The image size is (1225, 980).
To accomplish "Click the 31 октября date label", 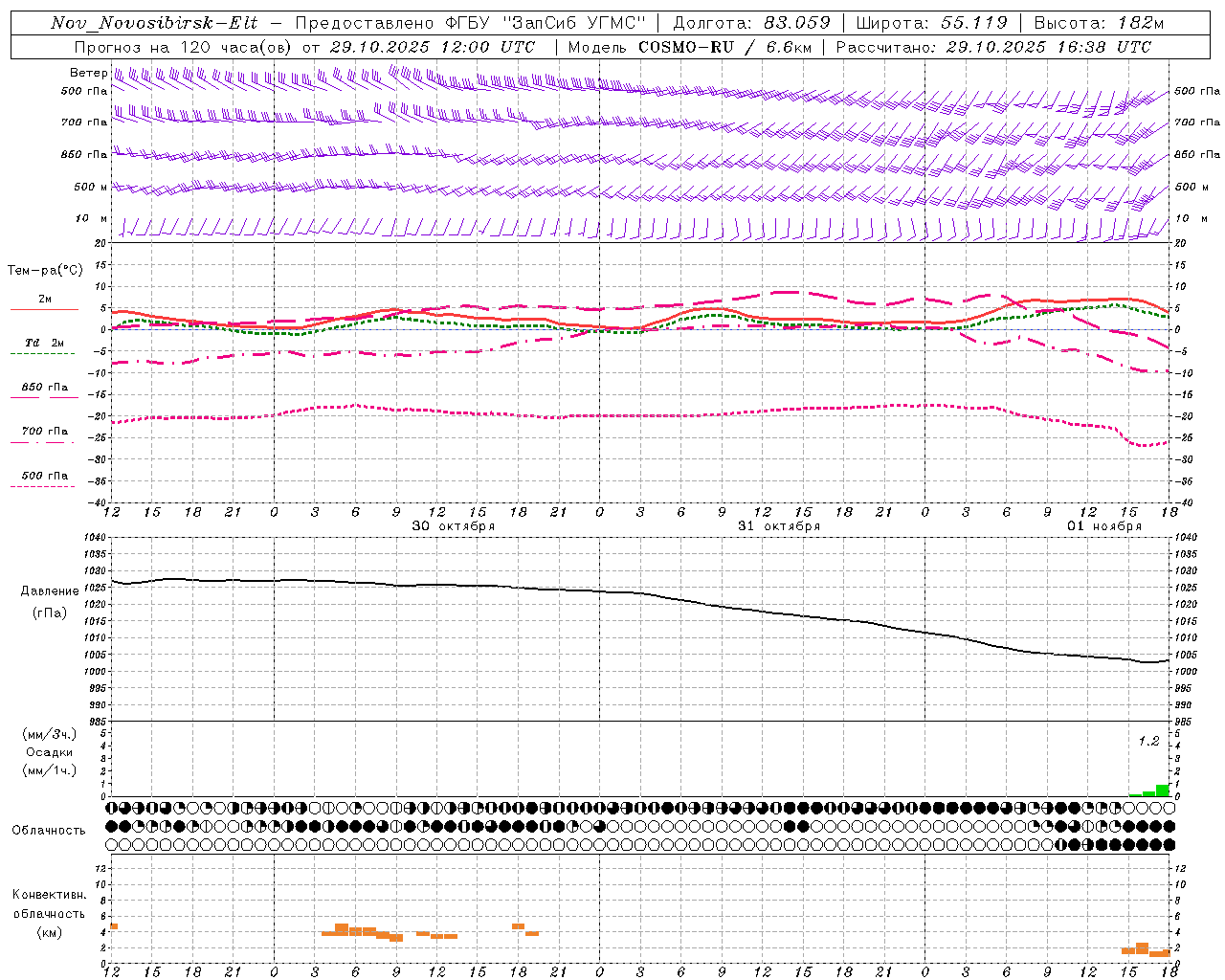I will (x=779, y=526).
